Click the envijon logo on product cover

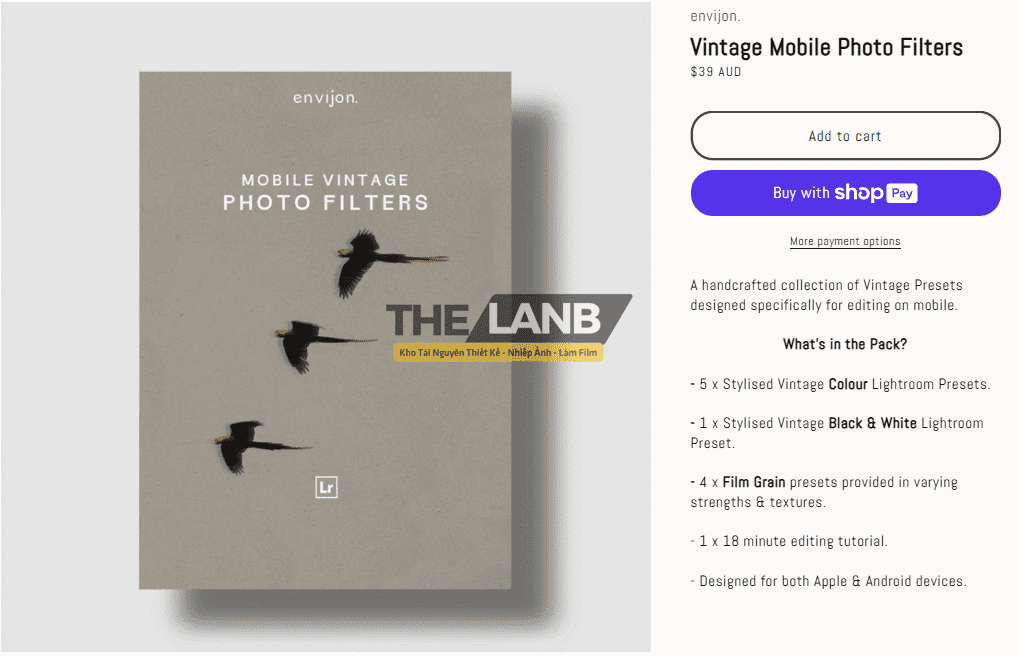click(x=325, y=98)
